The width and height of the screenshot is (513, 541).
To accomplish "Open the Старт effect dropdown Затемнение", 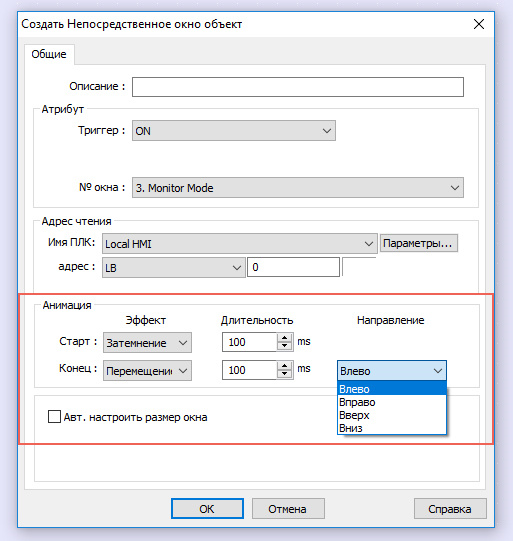I will (x=147, y=343).
